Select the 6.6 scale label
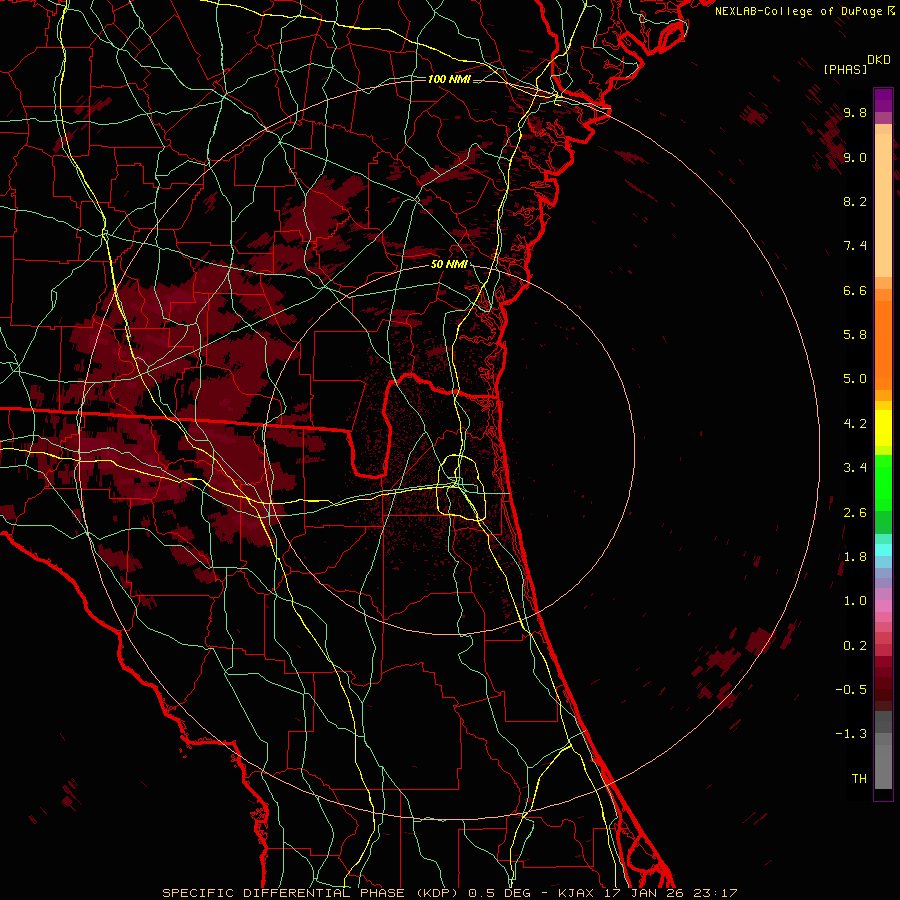Viewport: 900px width, 900px height. point(855,290)
